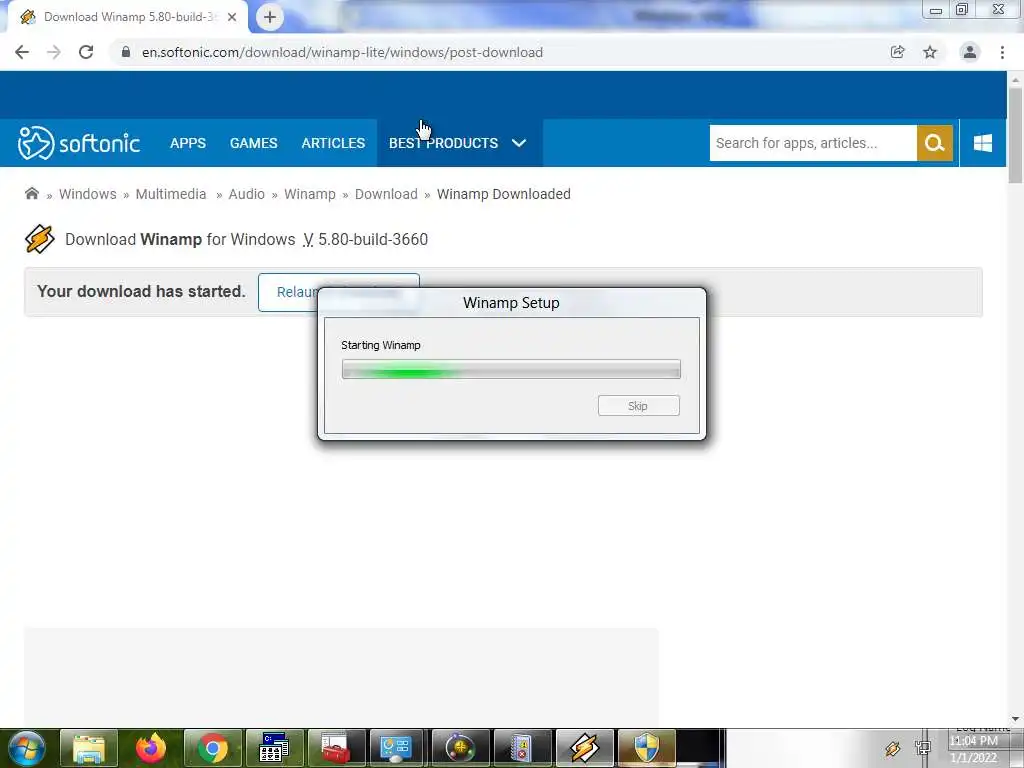Click the Winamp tray icon
The height and width of the screenshot is (768, 1024).
point(893,748)
